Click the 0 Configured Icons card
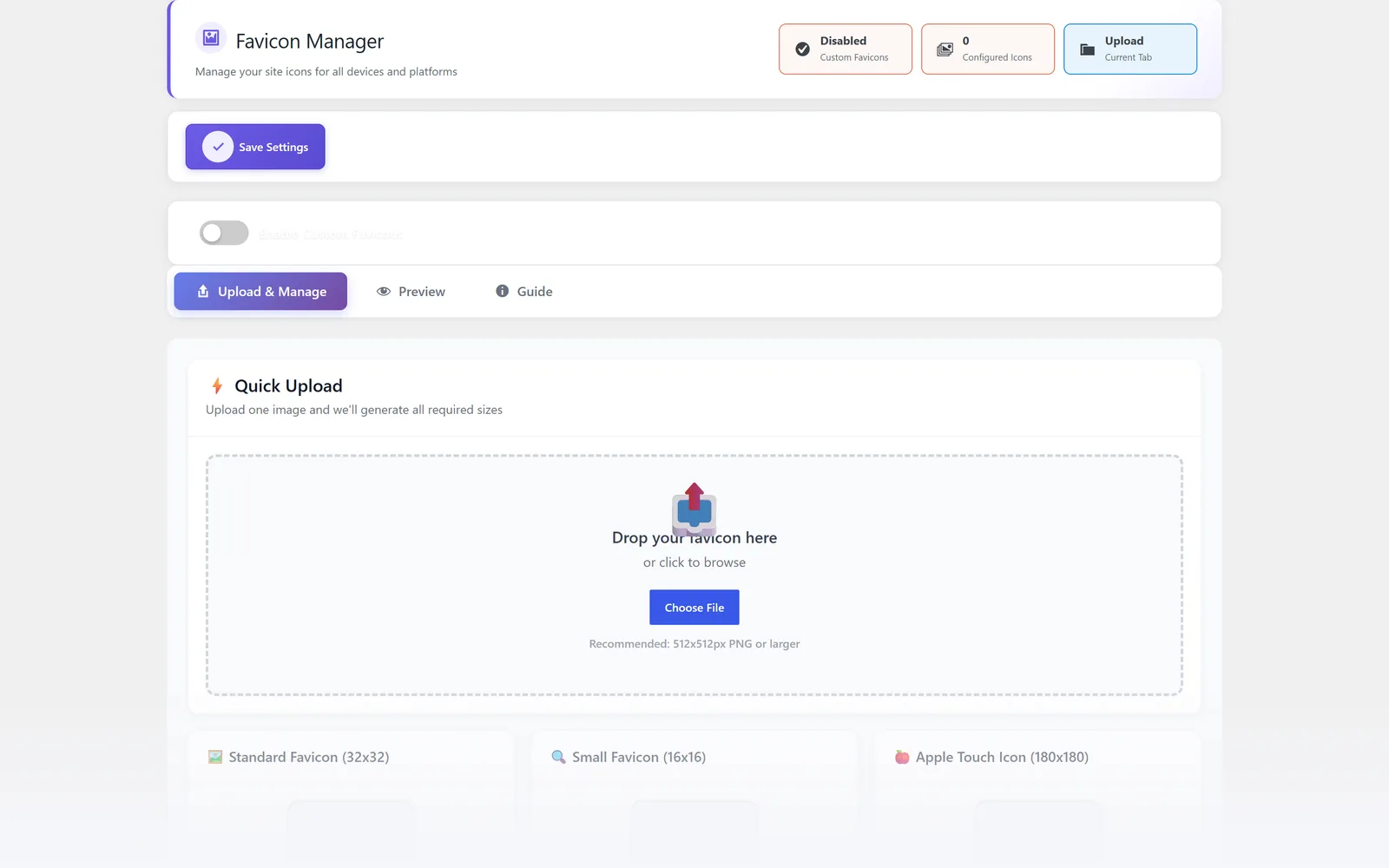Screen dimensions: 1389x868 pos(988,49)
